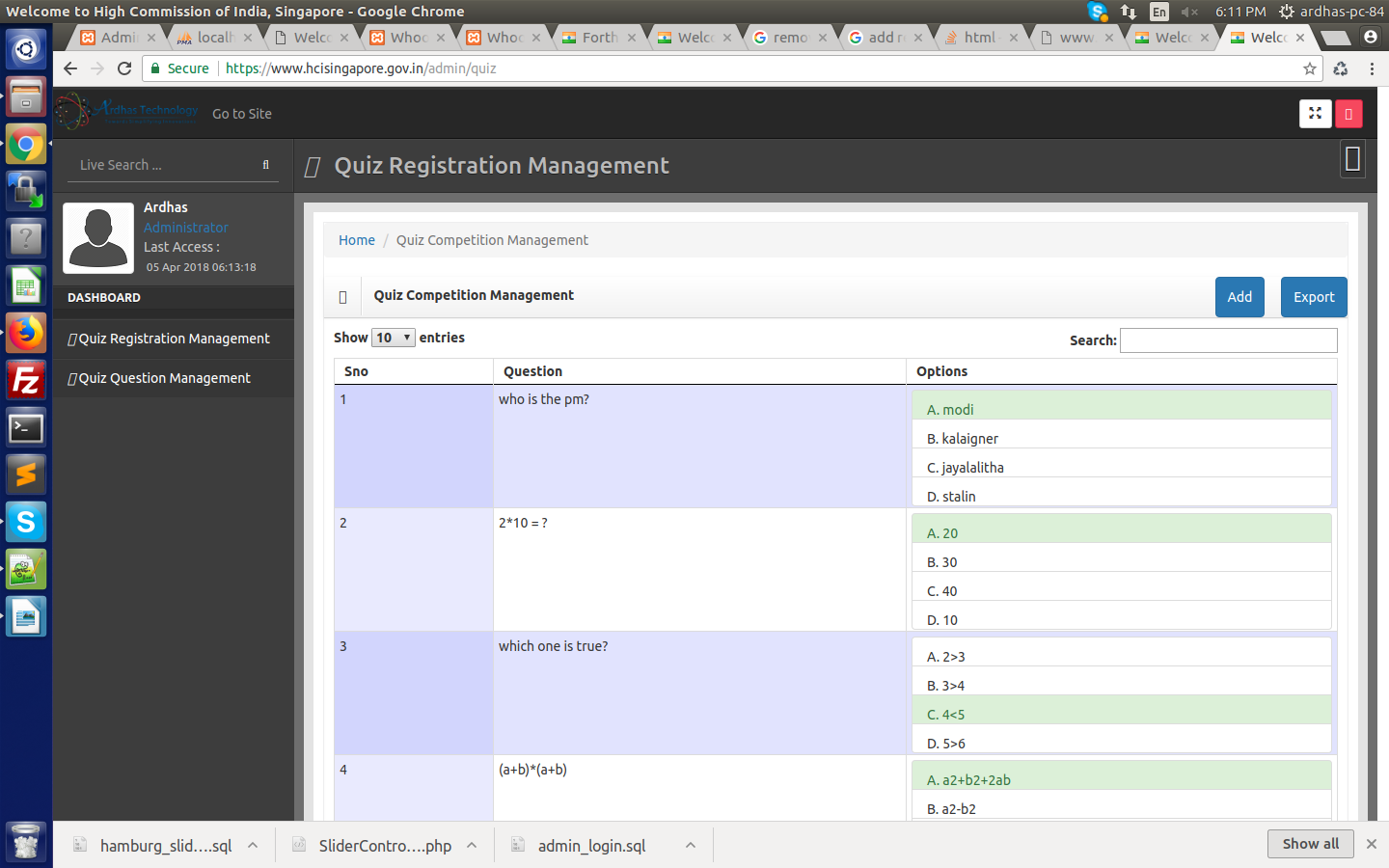Click the network indicator in top panel
This screenshot has width=1389, height=868.
[1128, 12]
